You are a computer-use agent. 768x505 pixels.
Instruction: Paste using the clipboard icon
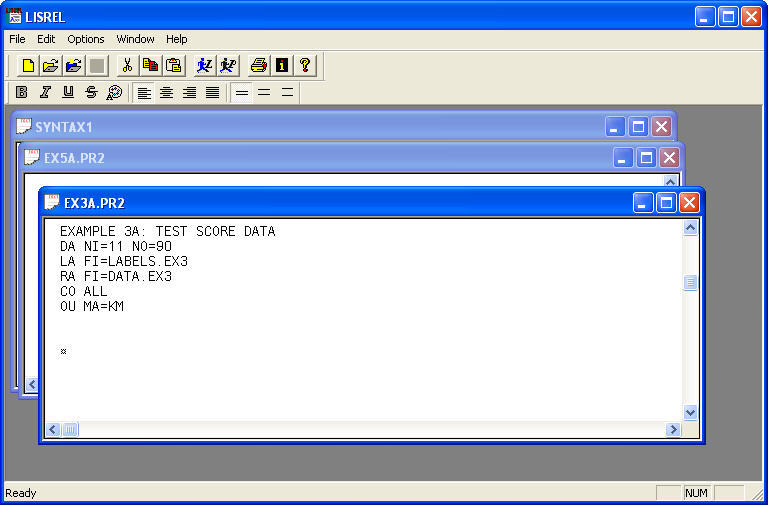[x=173, y=65]
